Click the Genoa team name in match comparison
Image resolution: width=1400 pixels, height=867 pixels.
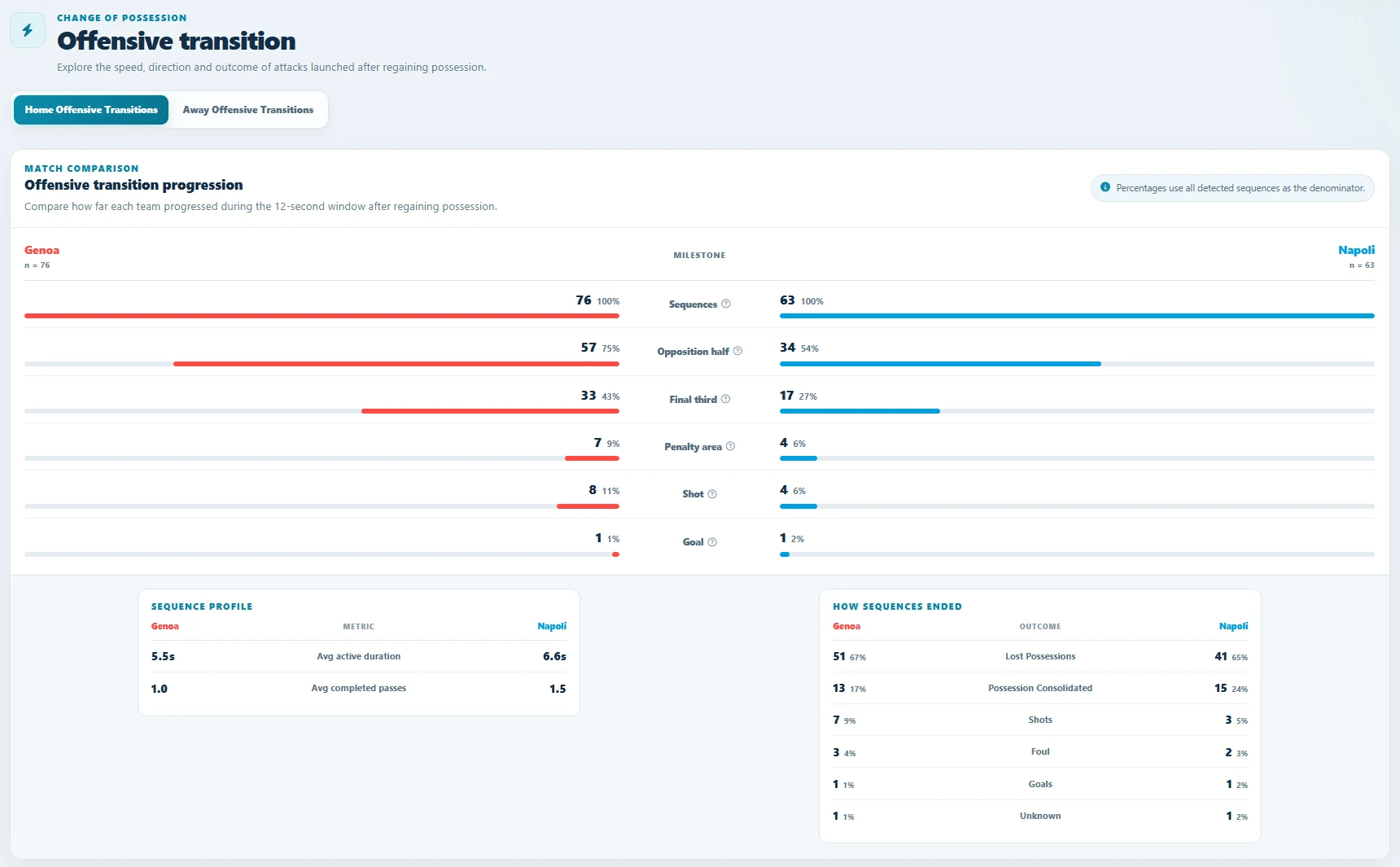click(42, 250)
